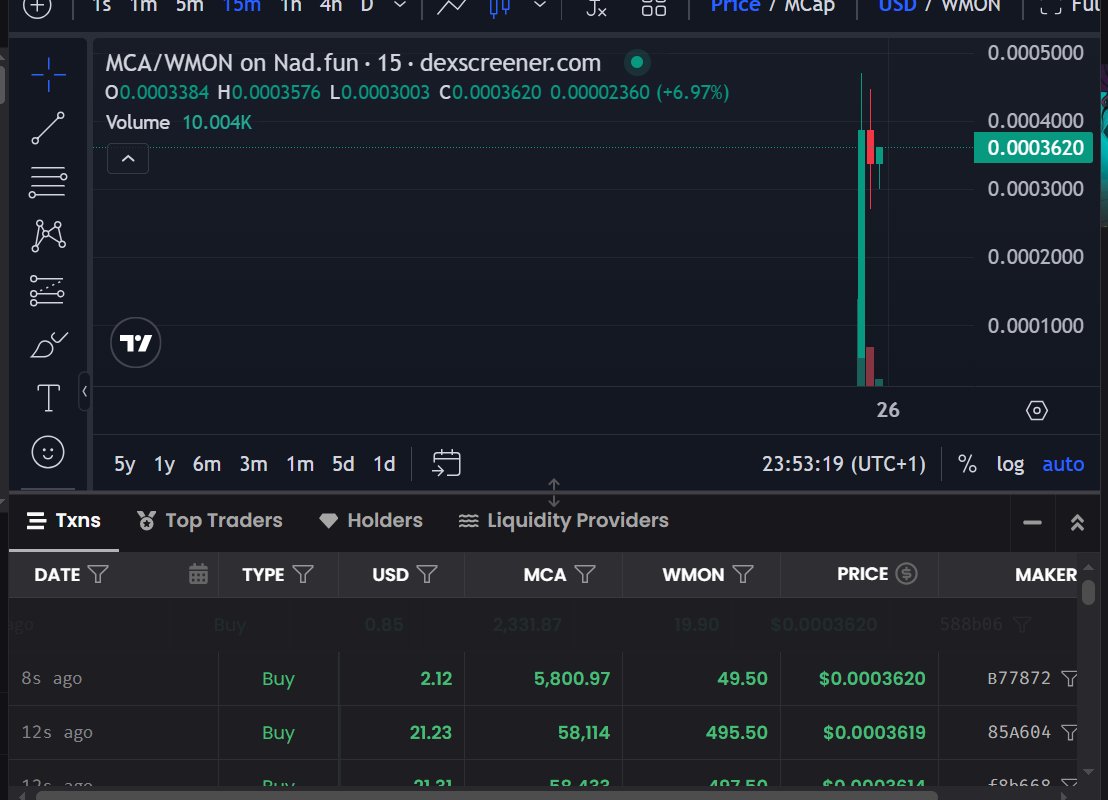
Task: Switch to Liquidity Providers tab
Action: point(563,521)
